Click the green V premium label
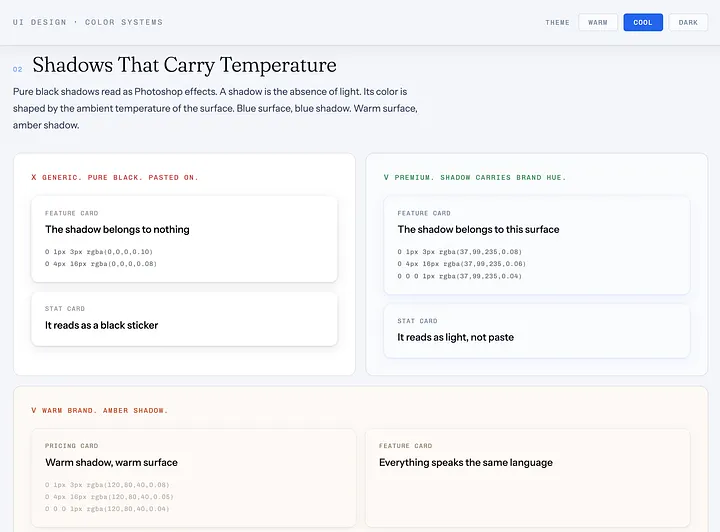The image size is (720, 532). click(475, 177)
